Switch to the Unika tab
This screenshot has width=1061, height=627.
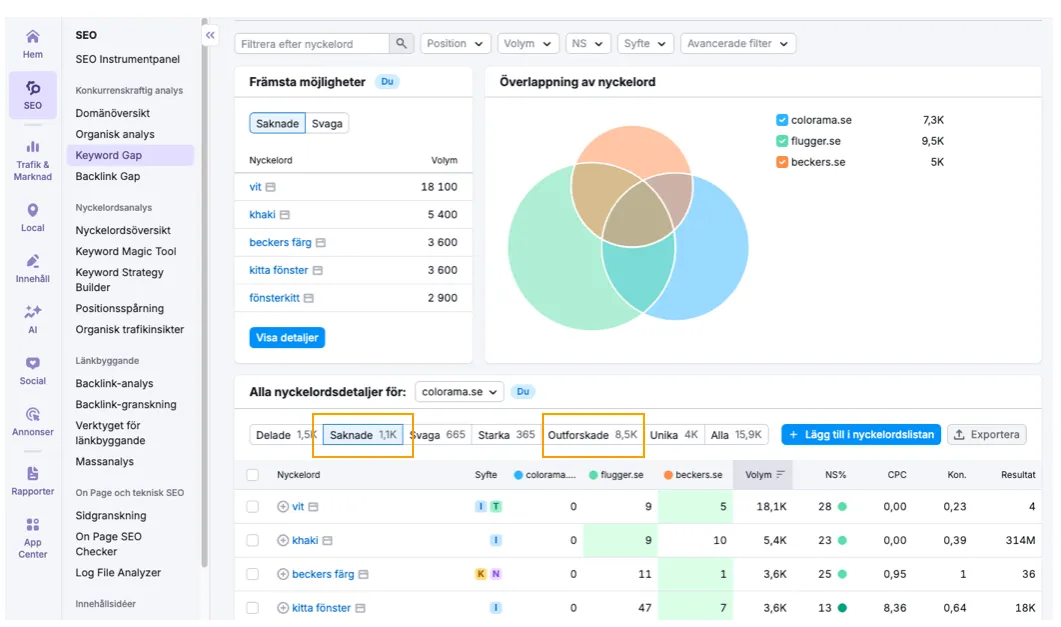[673, 435]
